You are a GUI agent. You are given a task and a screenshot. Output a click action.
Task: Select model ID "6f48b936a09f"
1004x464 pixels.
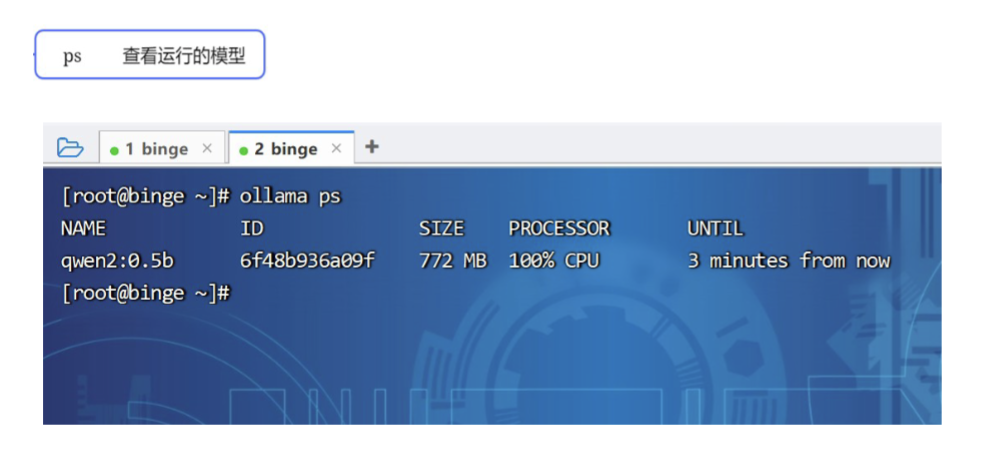(307, 261)
